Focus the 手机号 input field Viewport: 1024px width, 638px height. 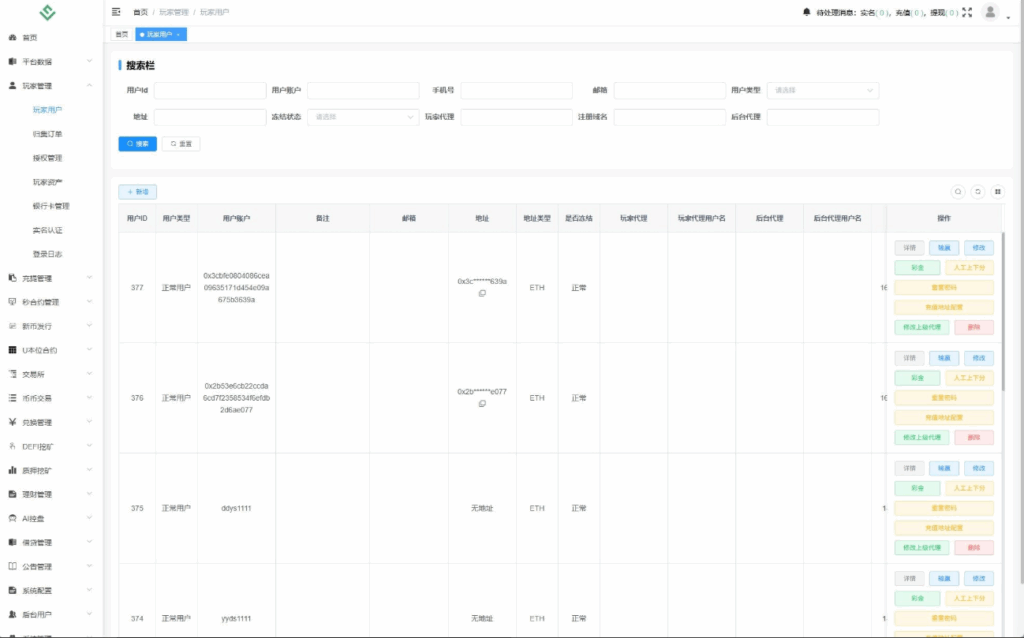[517, 90]
